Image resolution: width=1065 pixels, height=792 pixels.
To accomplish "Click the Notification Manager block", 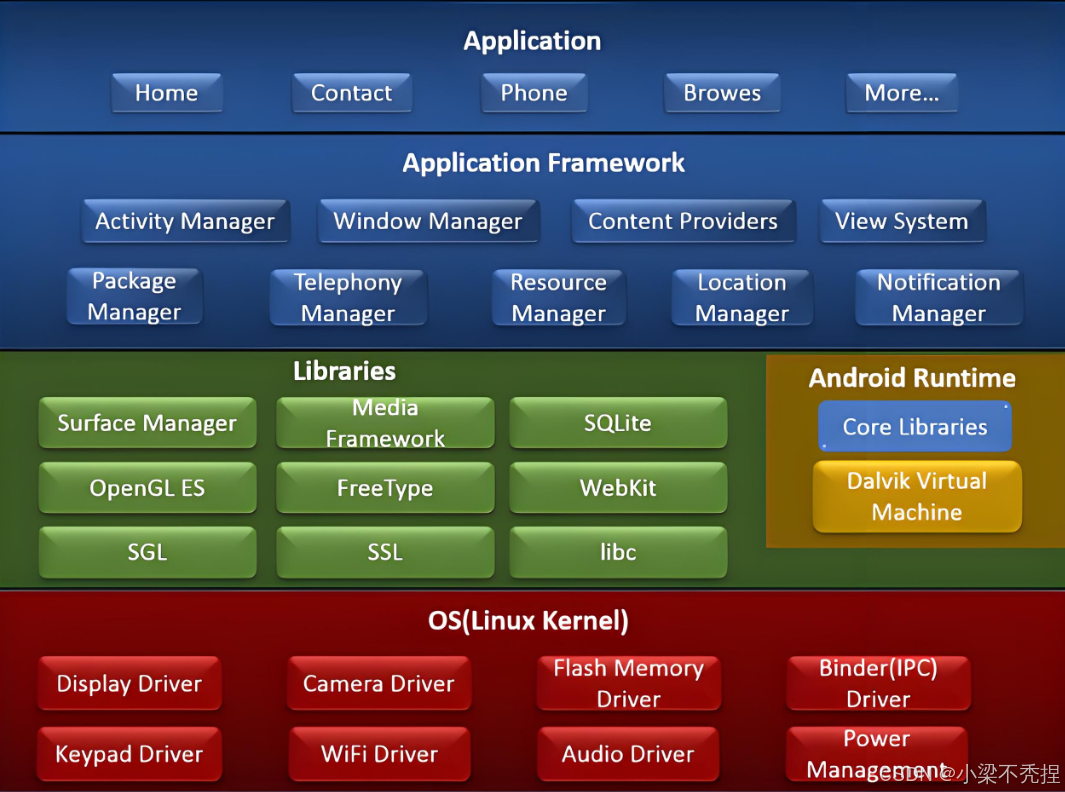I will [939, 298].
